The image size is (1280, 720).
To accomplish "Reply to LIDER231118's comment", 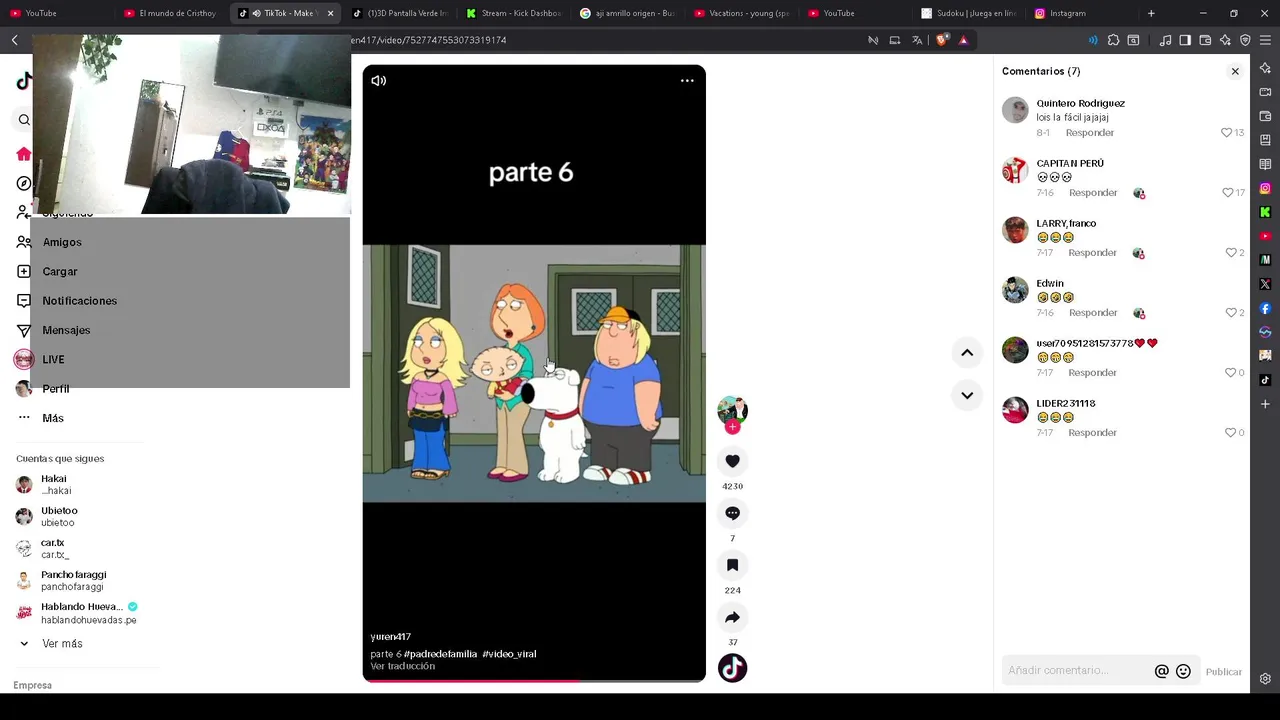I will tap(1092, 432).
